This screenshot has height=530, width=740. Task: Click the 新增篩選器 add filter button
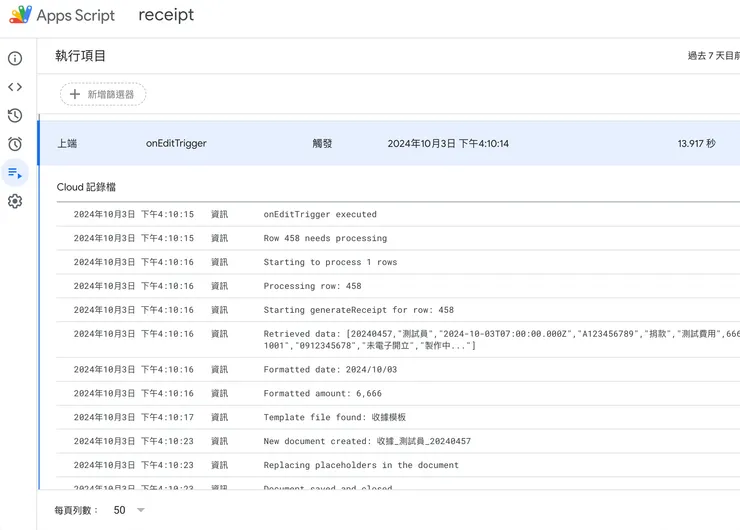tap(103, 94)
